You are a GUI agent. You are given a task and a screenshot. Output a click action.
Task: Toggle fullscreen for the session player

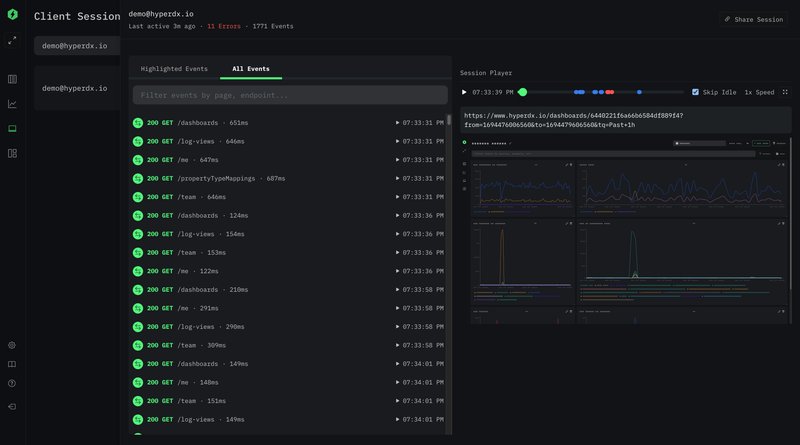point(785,92)
